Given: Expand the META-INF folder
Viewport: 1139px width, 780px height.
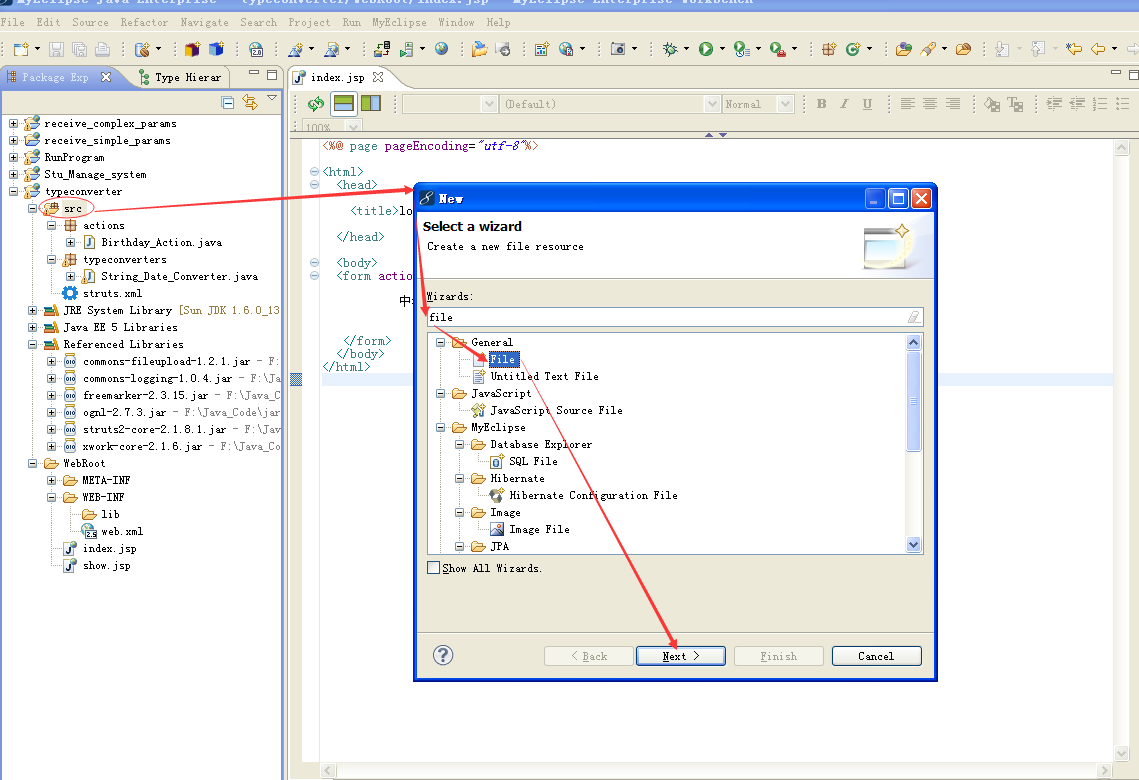Looking at the screenshot, I should point(52,480).
